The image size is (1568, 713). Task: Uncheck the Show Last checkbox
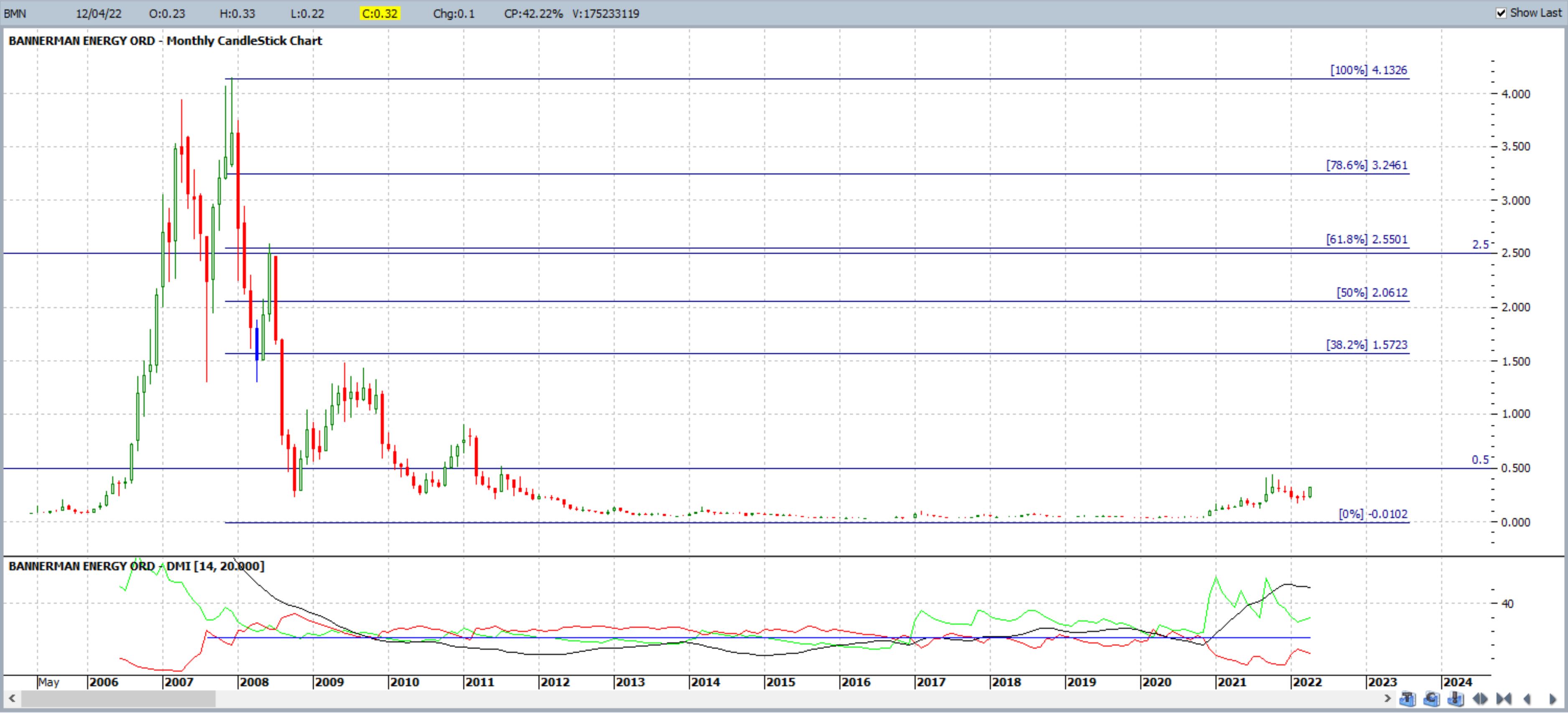[1502, 13]
